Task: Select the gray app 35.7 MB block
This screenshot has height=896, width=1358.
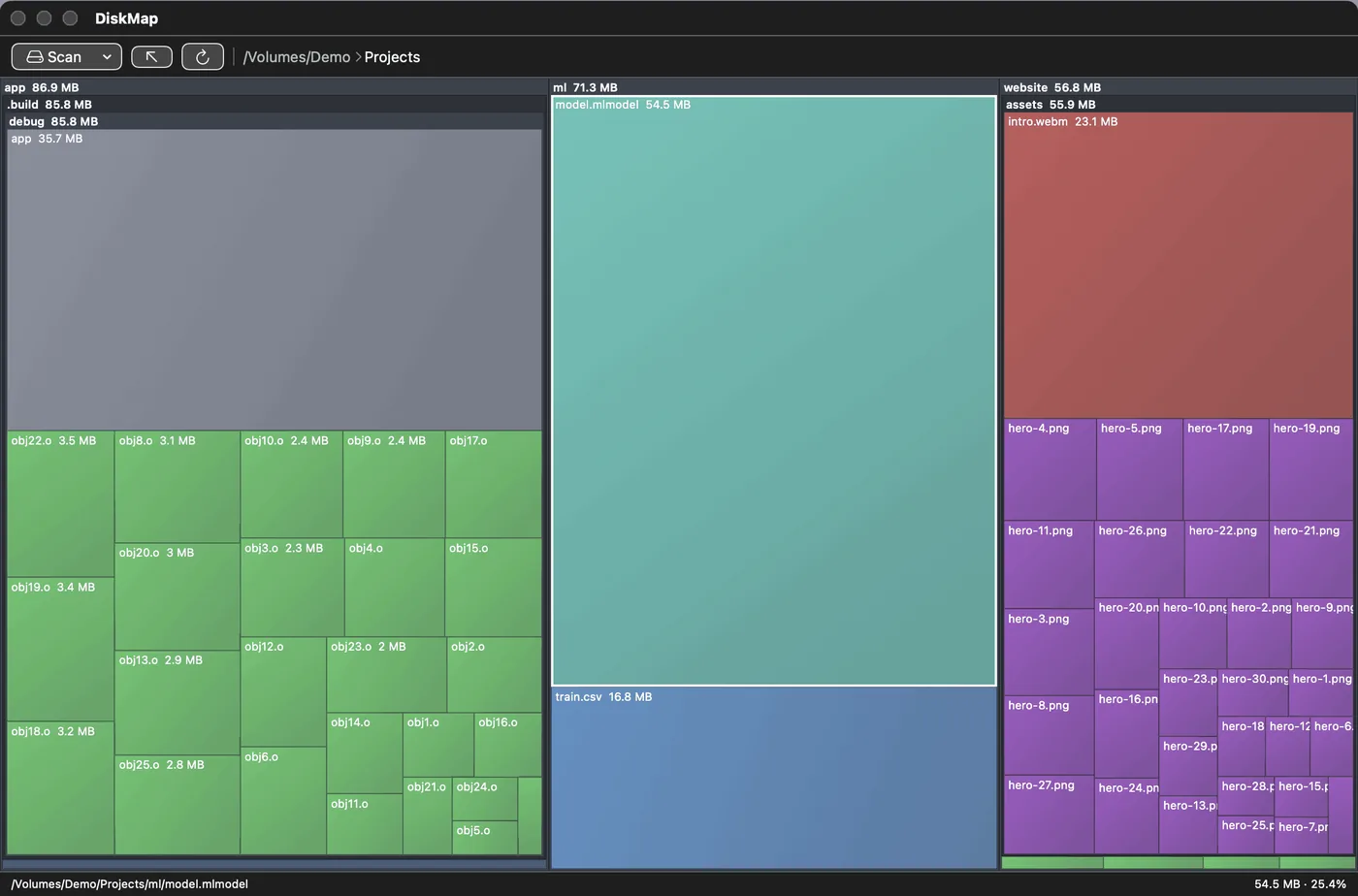Action: [x=275, y=280]
